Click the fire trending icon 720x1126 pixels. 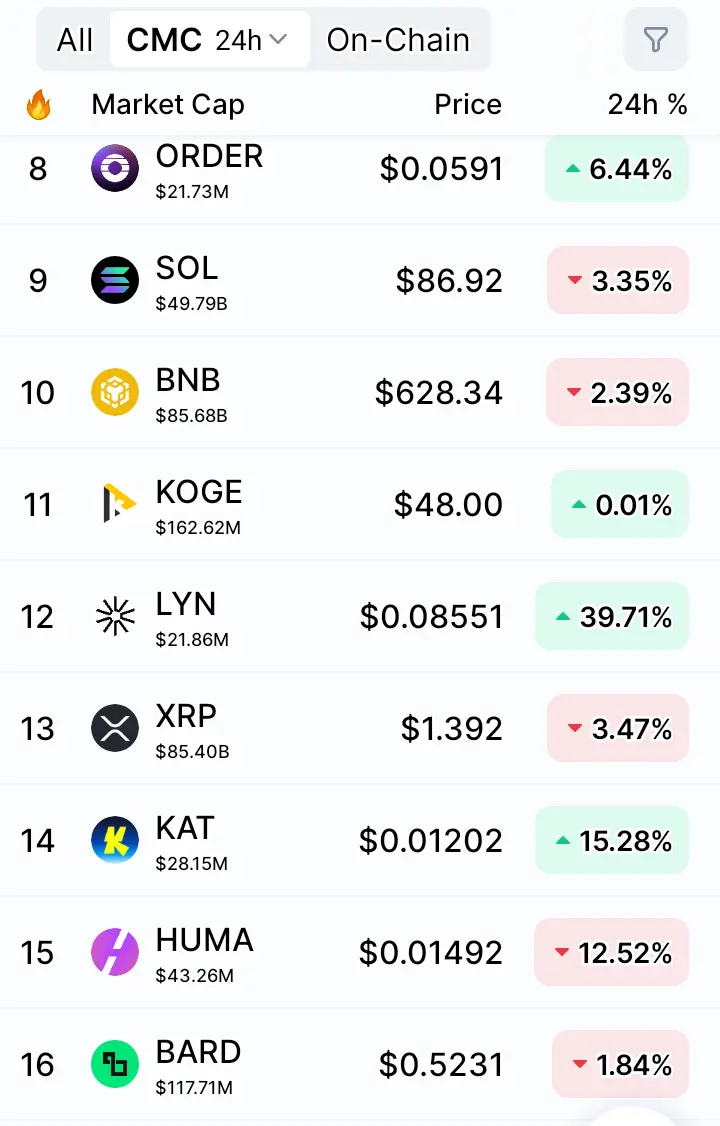38,104
